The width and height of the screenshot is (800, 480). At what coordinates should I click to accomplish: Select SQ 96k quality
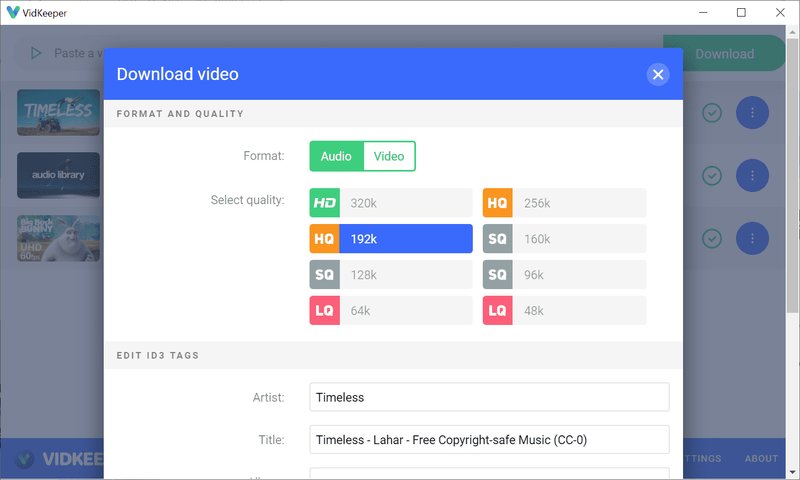tap(564, 274)
